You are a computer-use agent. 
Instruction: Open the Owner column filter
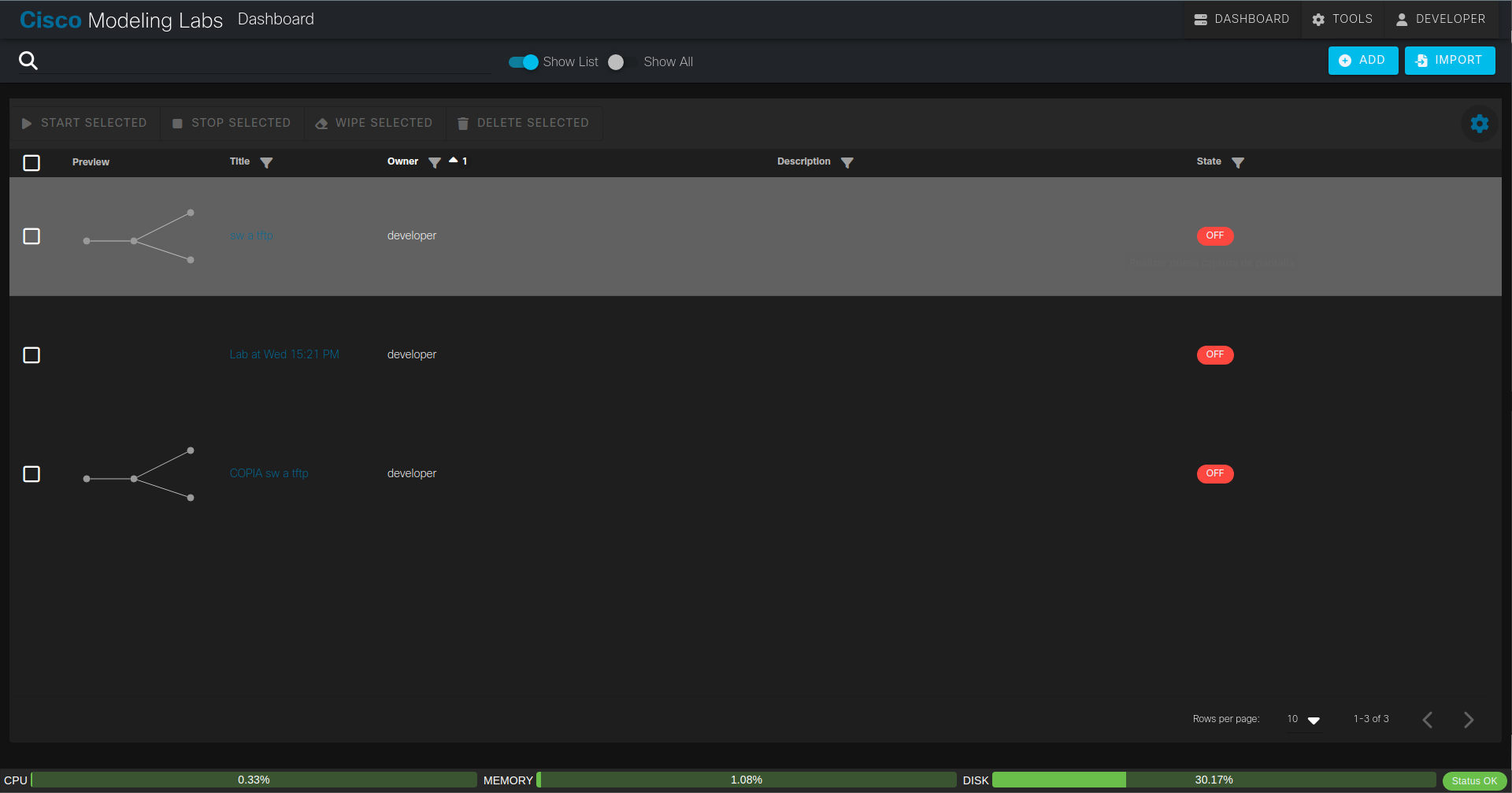[x=435, y=162]
